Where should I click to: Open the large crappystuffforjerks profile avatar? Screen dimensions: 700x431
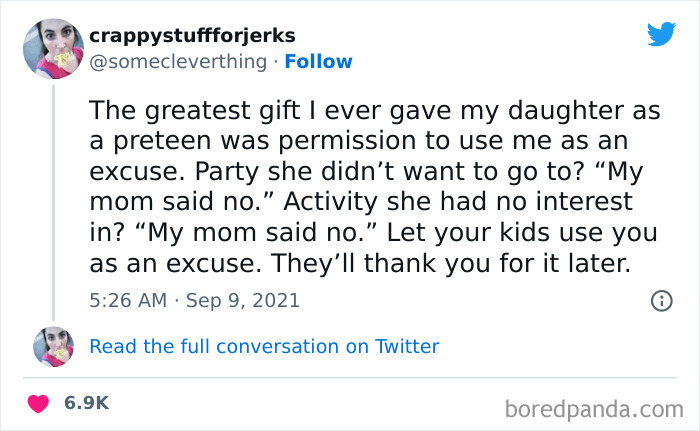[53, 48]
